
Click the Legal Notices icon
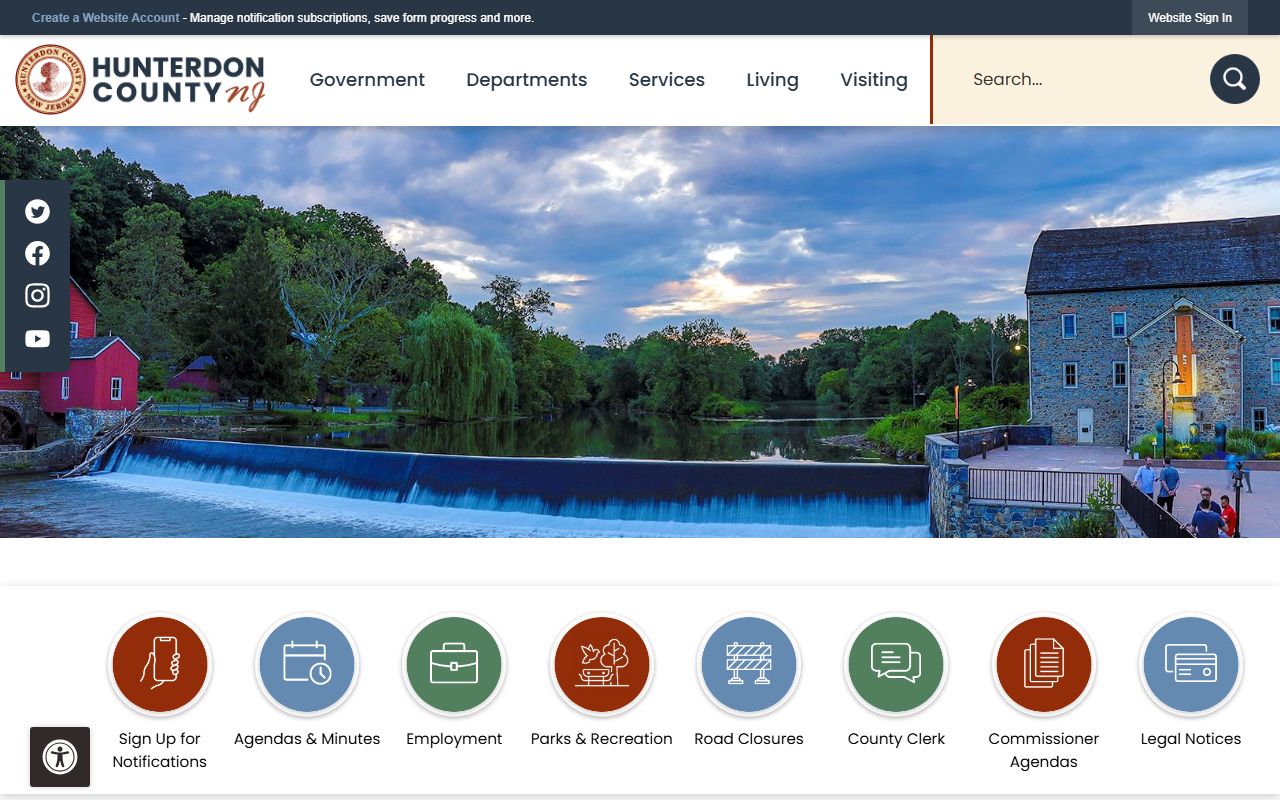coord(1190,664)
